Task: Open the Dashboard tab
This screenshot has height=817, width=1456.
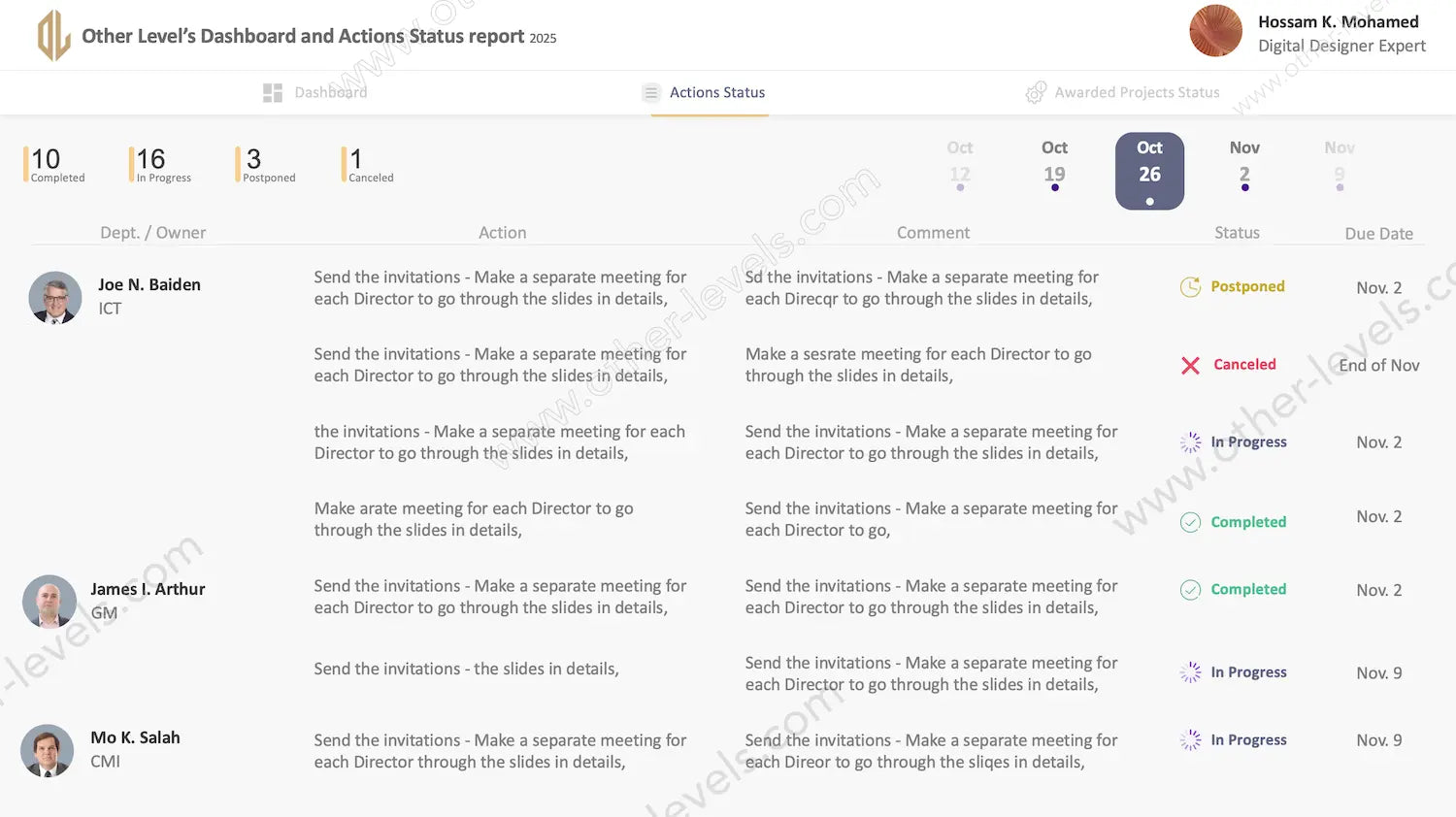Action: click(x=330, y=93)
